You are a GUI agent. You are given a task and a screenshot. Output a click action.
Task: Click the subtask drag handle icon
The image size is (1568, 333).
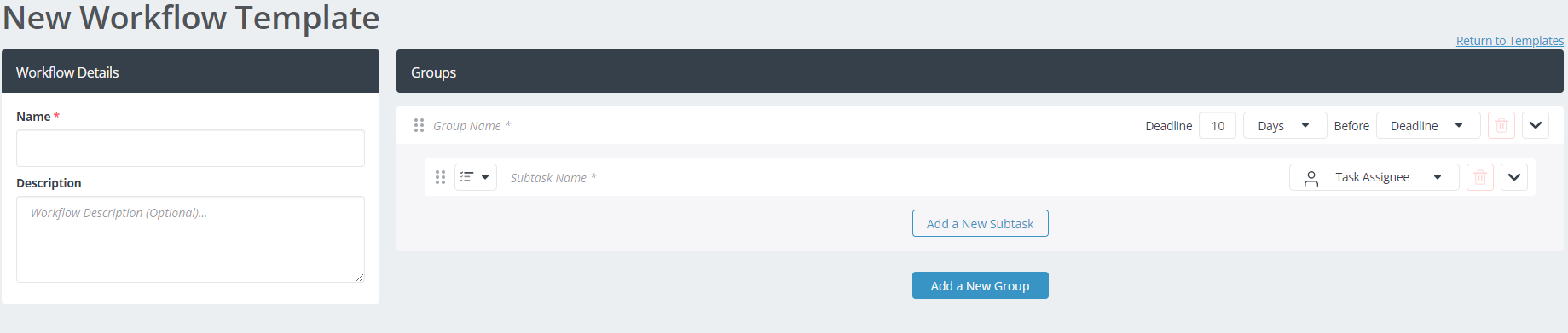pos(440,177)
